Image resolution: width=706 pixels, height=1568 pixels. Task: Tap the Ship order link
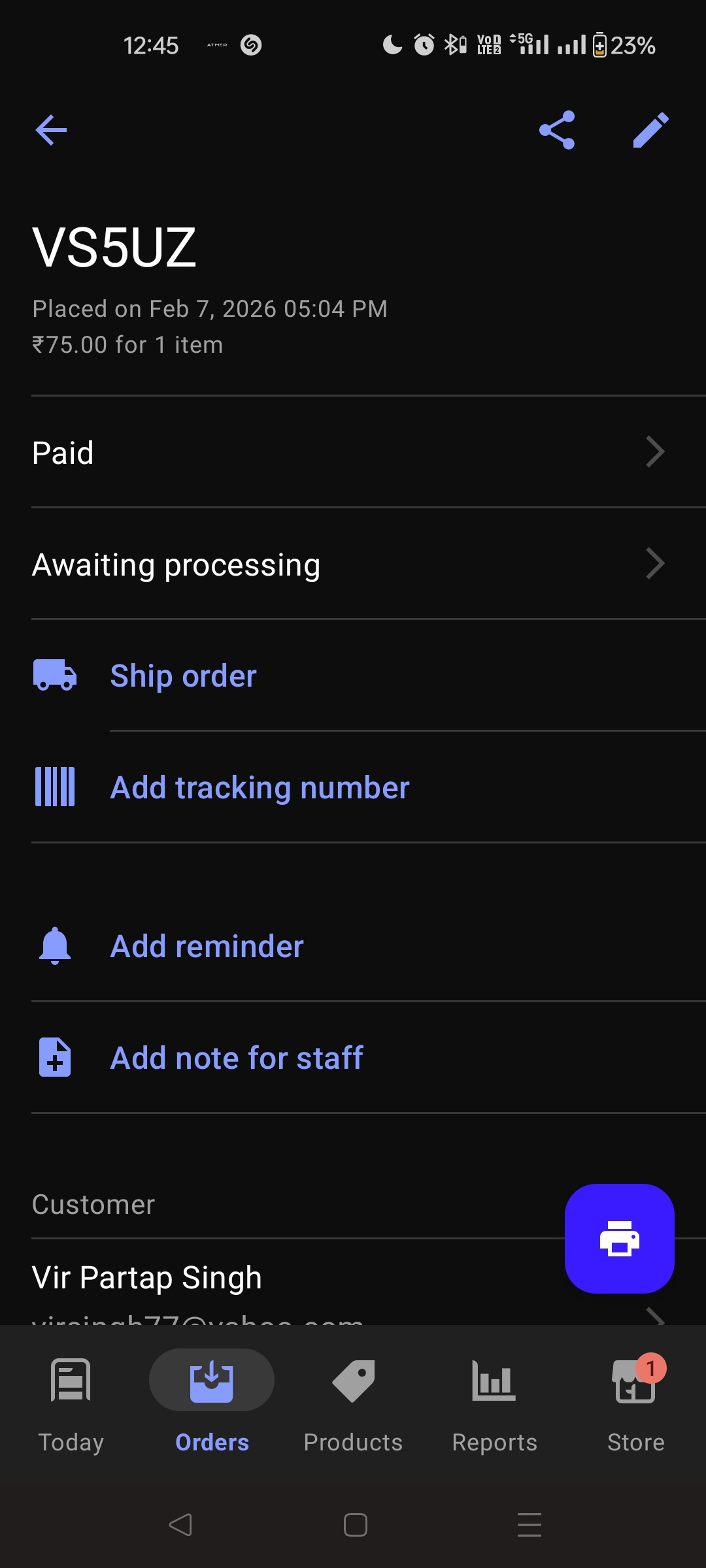point(183,676)
